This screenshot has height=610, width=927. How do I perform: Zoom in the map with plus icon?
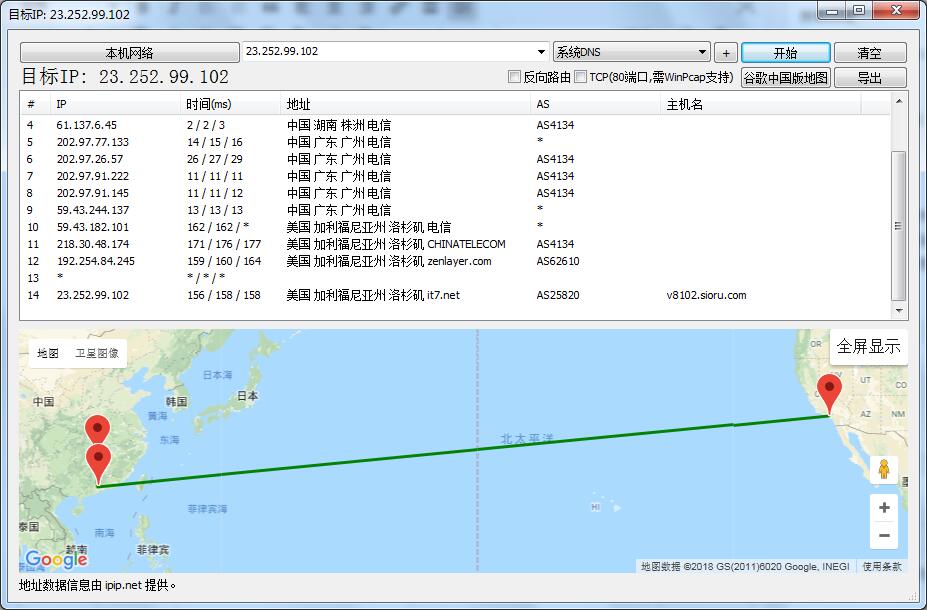click(x=883, y=508)
